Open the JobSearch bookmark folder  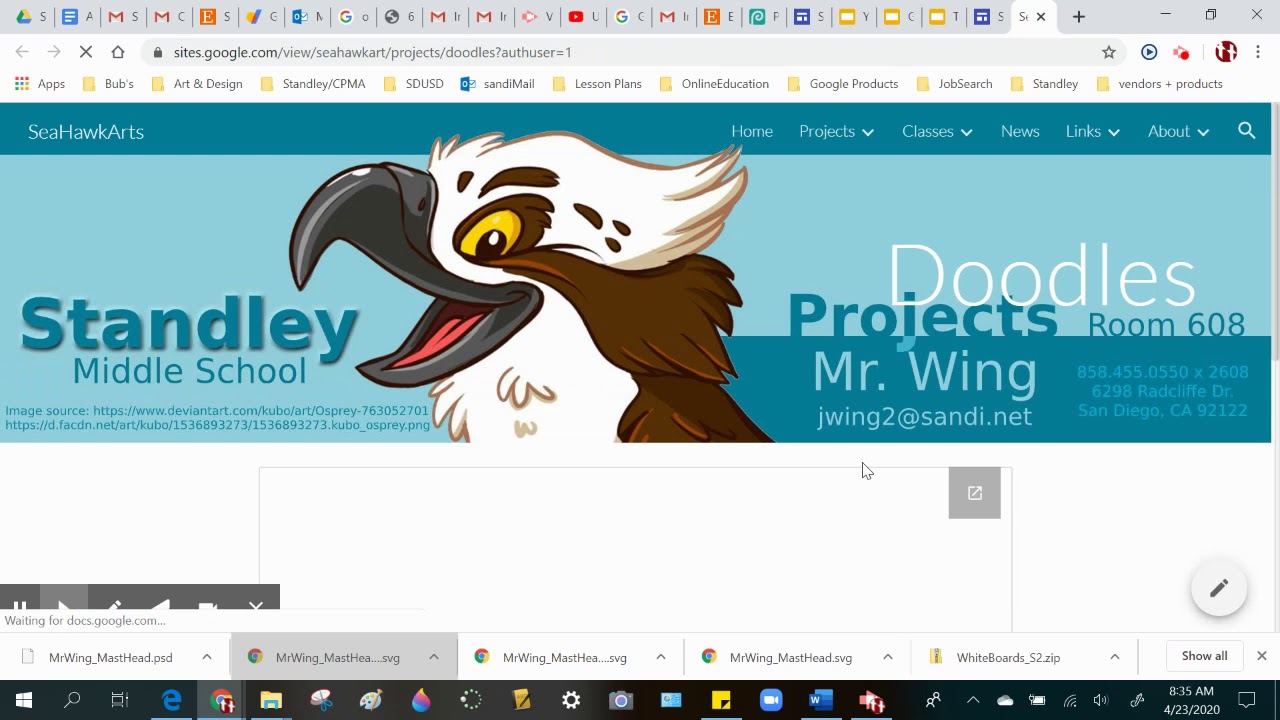tap(955, 84)
